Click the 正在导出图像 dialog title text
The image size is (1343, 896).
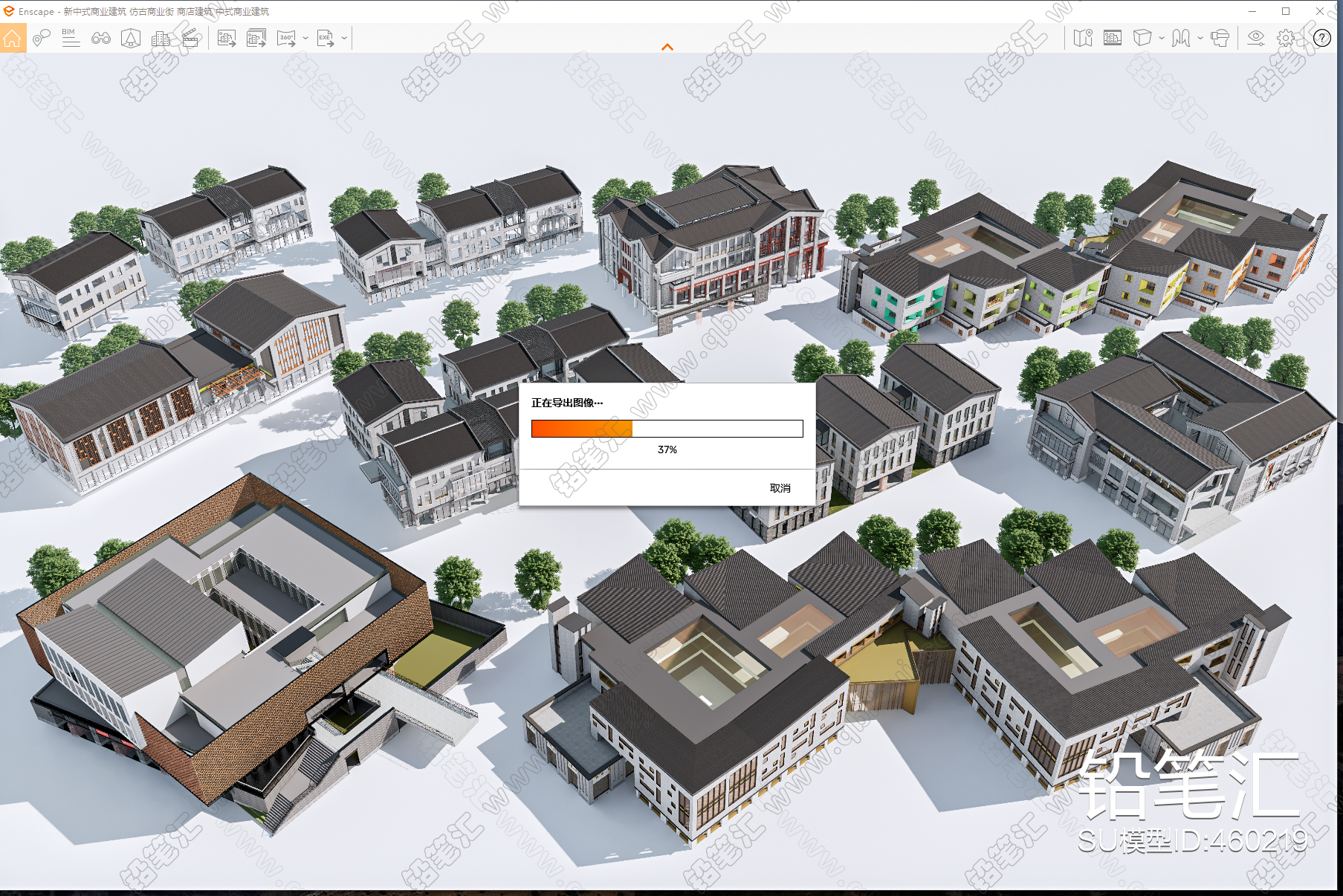pos(567,403)
